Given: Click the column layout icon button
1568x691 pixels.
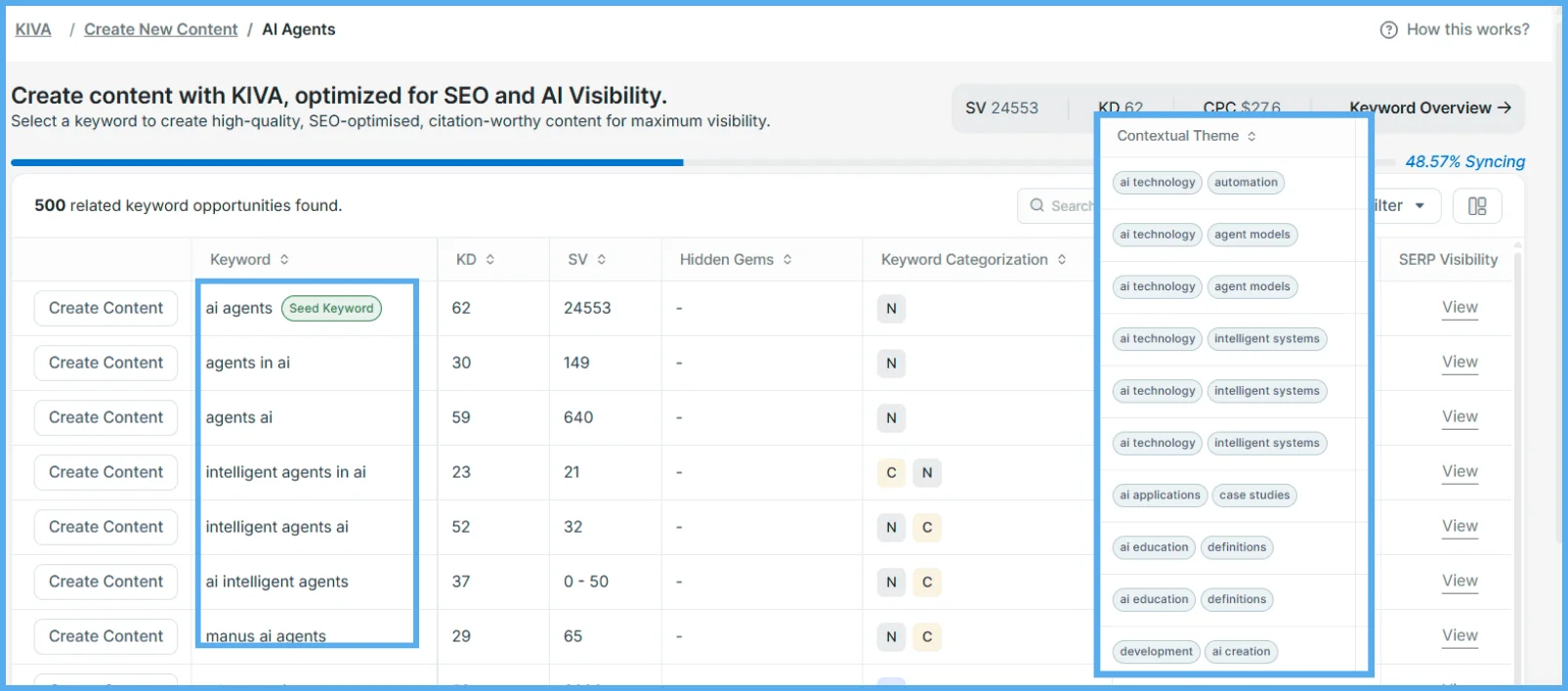Looking at the screenshot, I should pyautogui.click(x=1477, y=206).
